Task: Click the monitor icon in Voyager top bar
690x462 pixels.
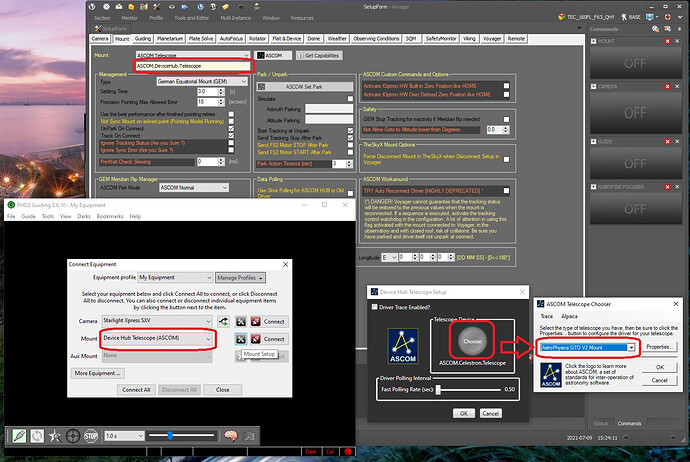Action: [650, 17]
